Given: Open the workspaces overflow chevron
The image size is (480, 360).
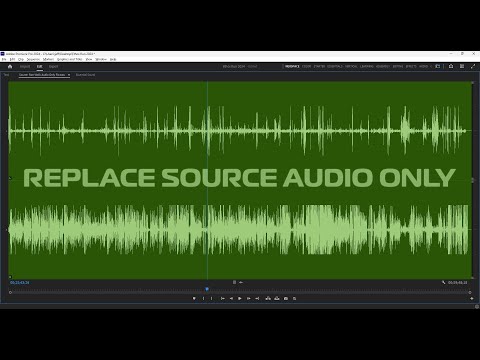Looking at the screenshot, I should [x=431, y=66].
